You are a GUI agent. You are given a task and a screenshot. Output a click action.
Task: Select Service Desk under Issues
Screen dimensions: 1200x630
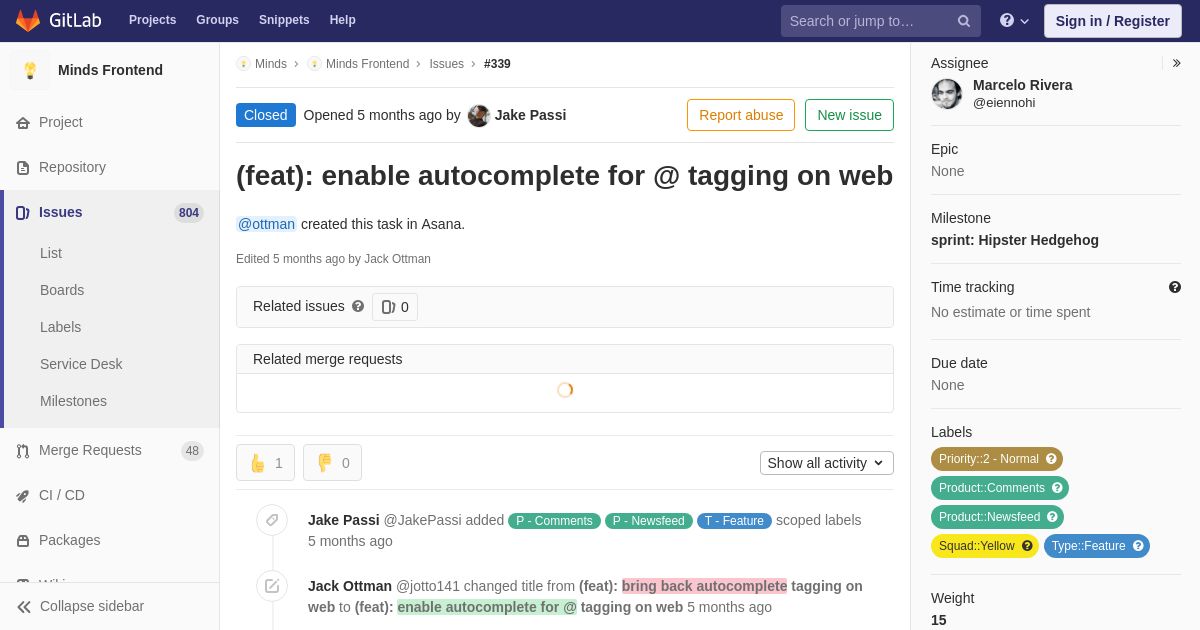[x=81, y=364]
